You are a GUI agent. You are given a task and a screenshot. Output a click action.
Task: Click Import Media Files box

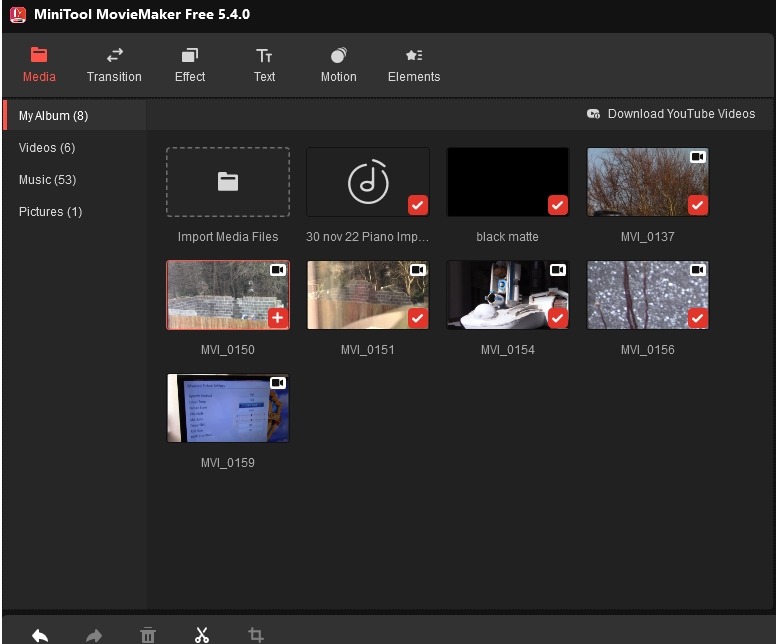point(228,182)
